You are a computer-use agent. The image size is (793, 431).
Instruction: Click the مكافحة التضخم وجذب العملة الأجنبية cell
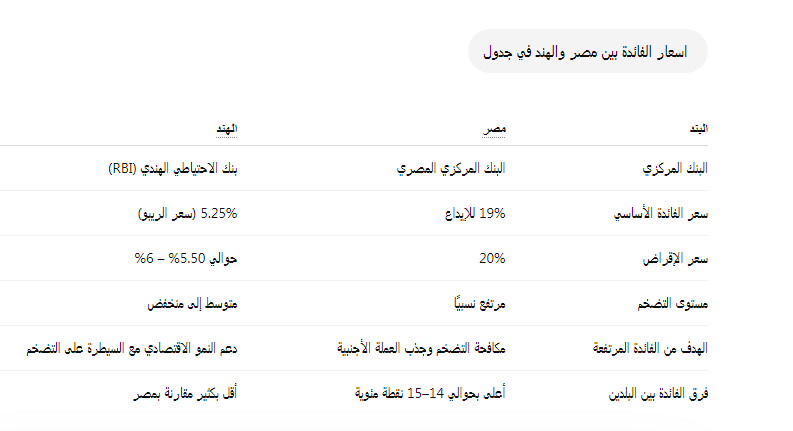[421, 348]
